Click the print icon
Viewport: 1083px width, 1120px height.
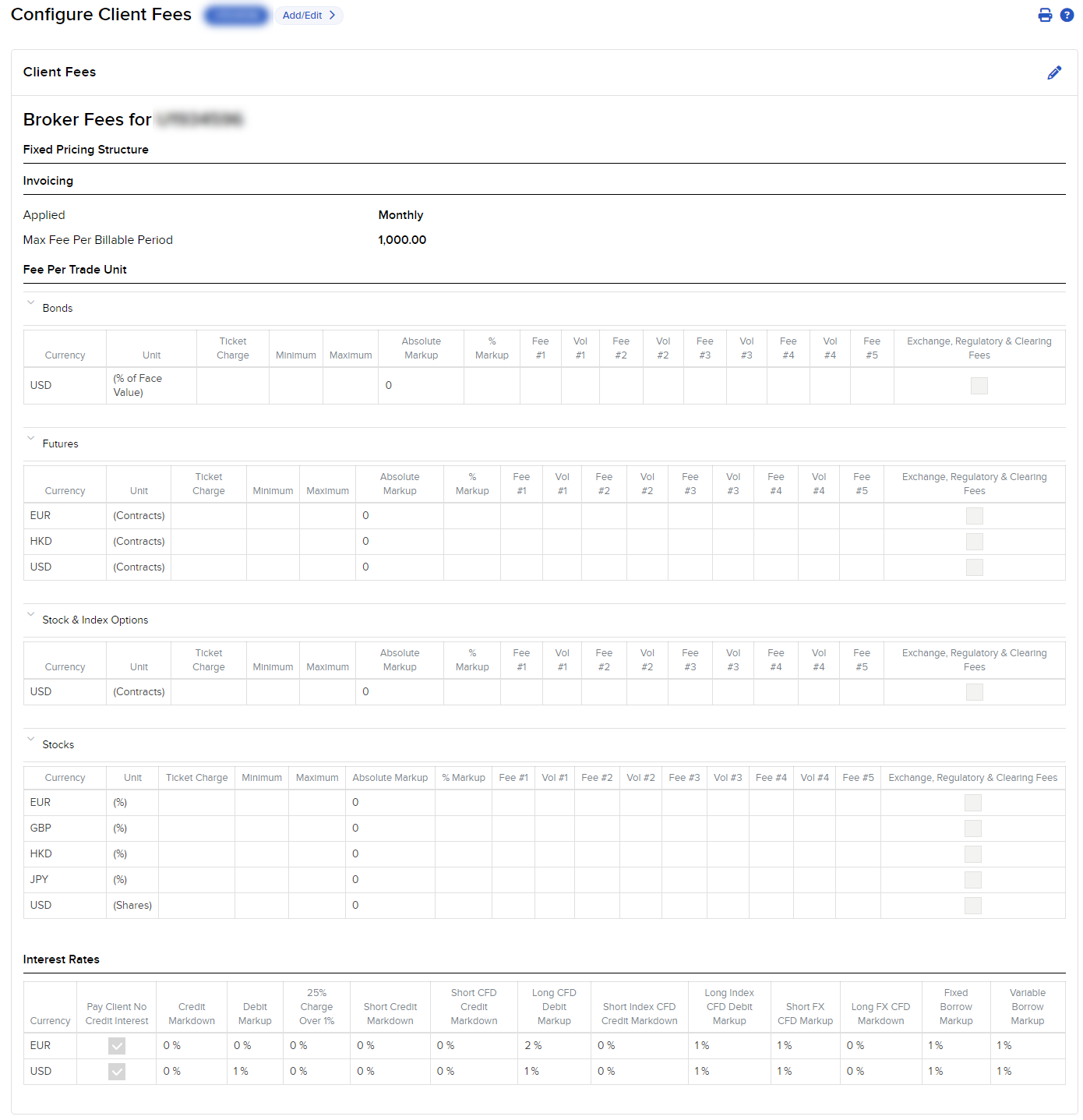point(1045,16)
